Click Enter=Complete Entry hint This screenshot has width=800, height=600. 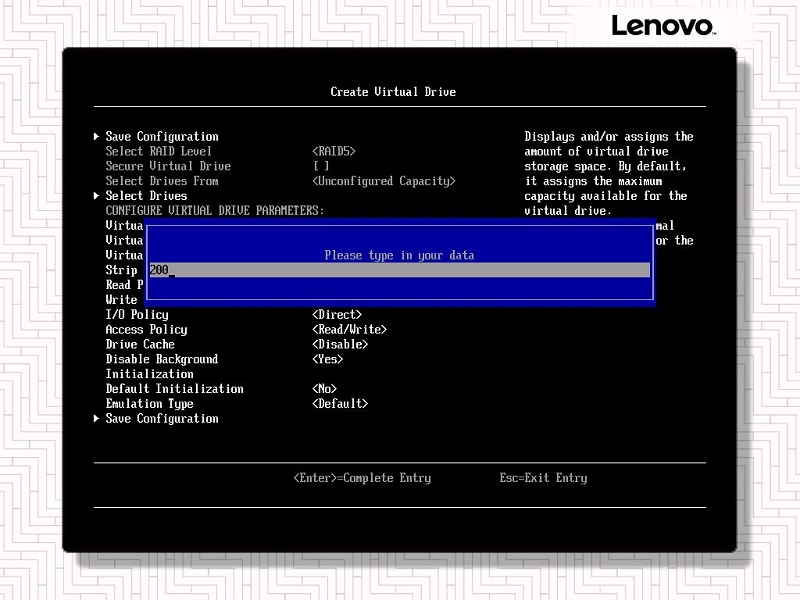click(362, 478)
